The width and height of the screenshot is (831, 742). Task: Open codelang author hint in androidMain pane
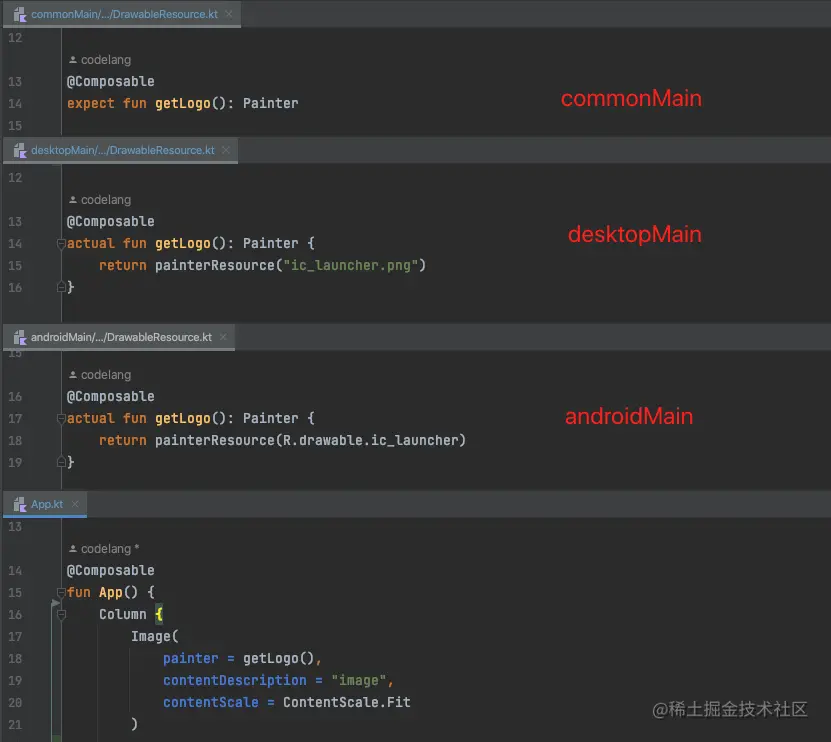coord(100,375)
